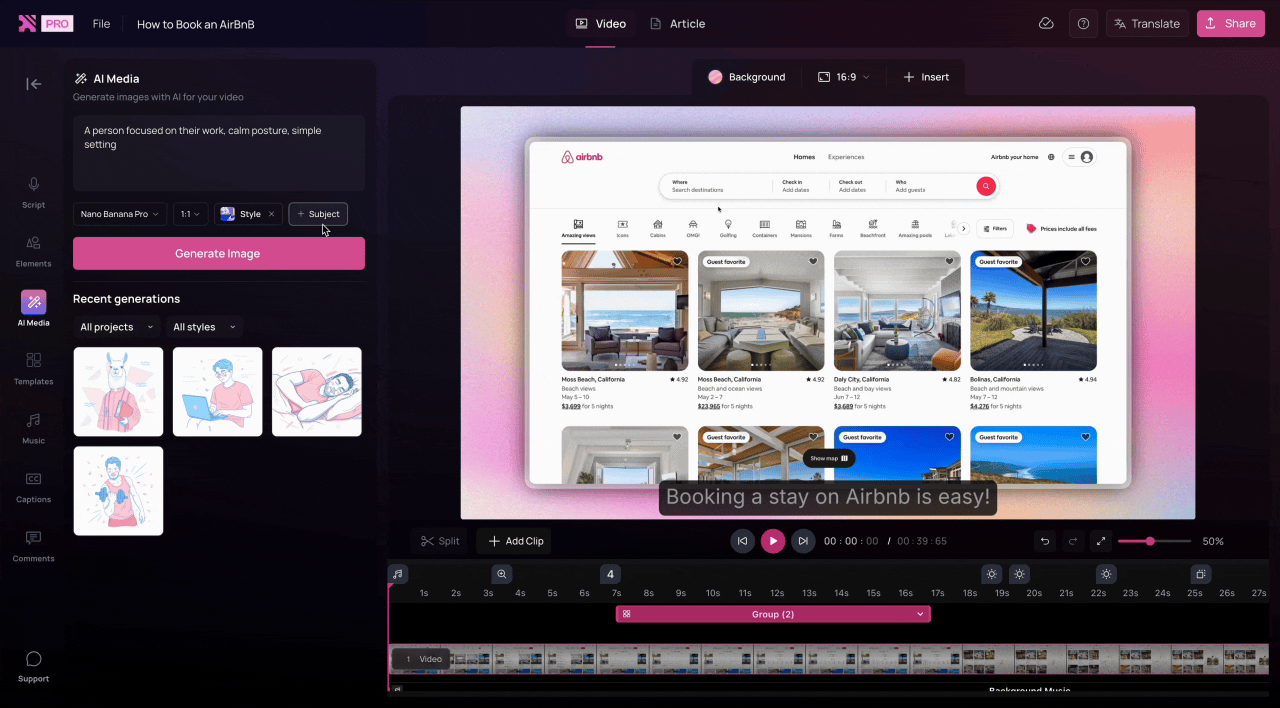Click the Insert button
Viewport: 1280px width, 708px height.
[x=926, y=77]
